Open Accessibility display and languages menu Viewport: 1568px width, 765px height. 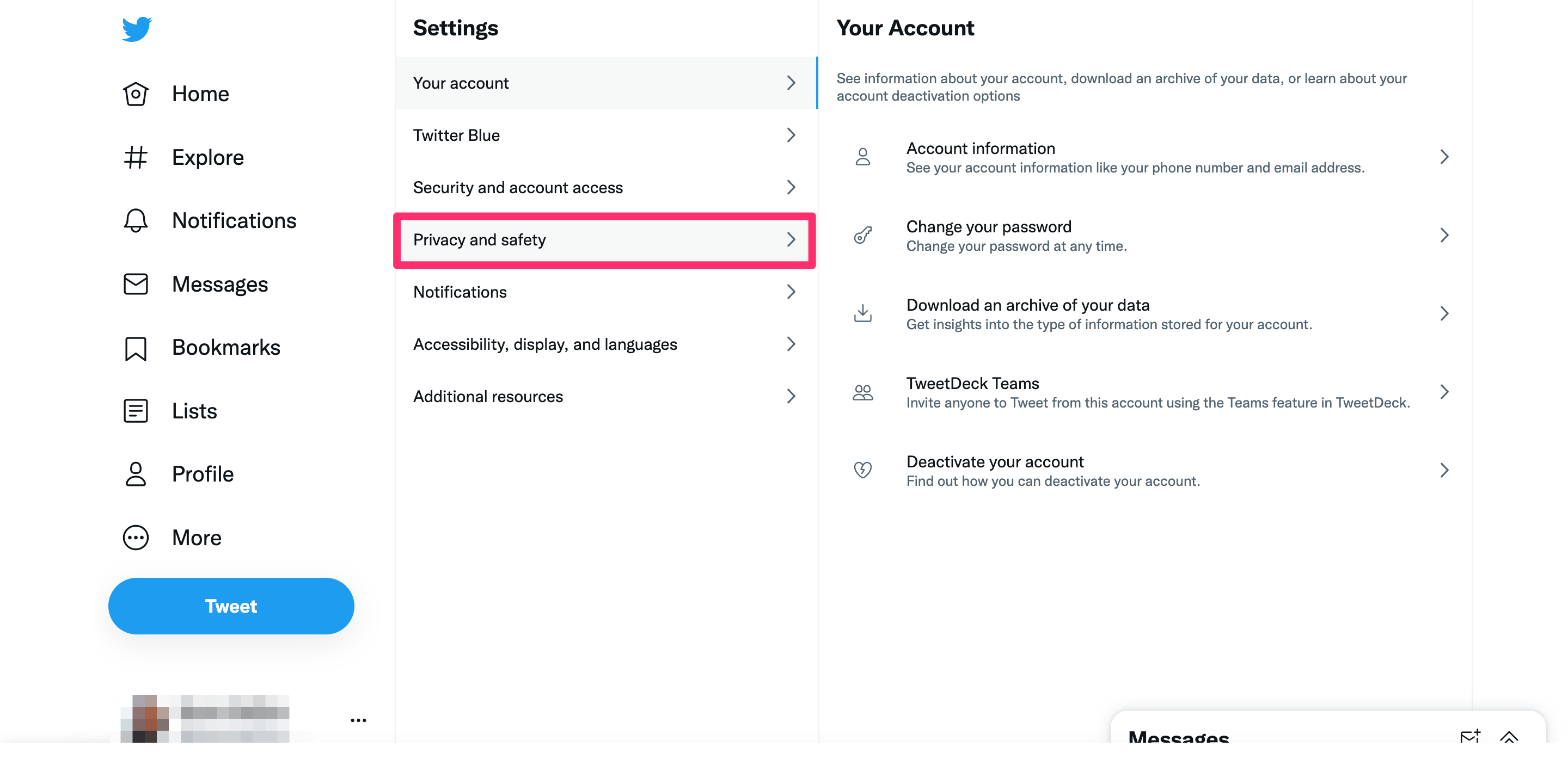point(605,343)
